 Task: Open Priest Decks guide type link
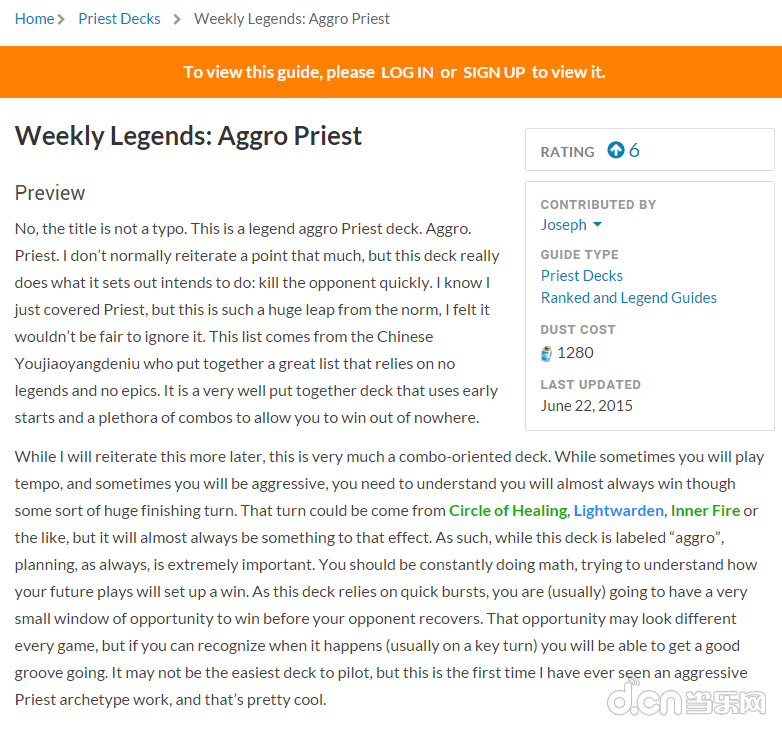pyautogui.click(x=582, y=276)
